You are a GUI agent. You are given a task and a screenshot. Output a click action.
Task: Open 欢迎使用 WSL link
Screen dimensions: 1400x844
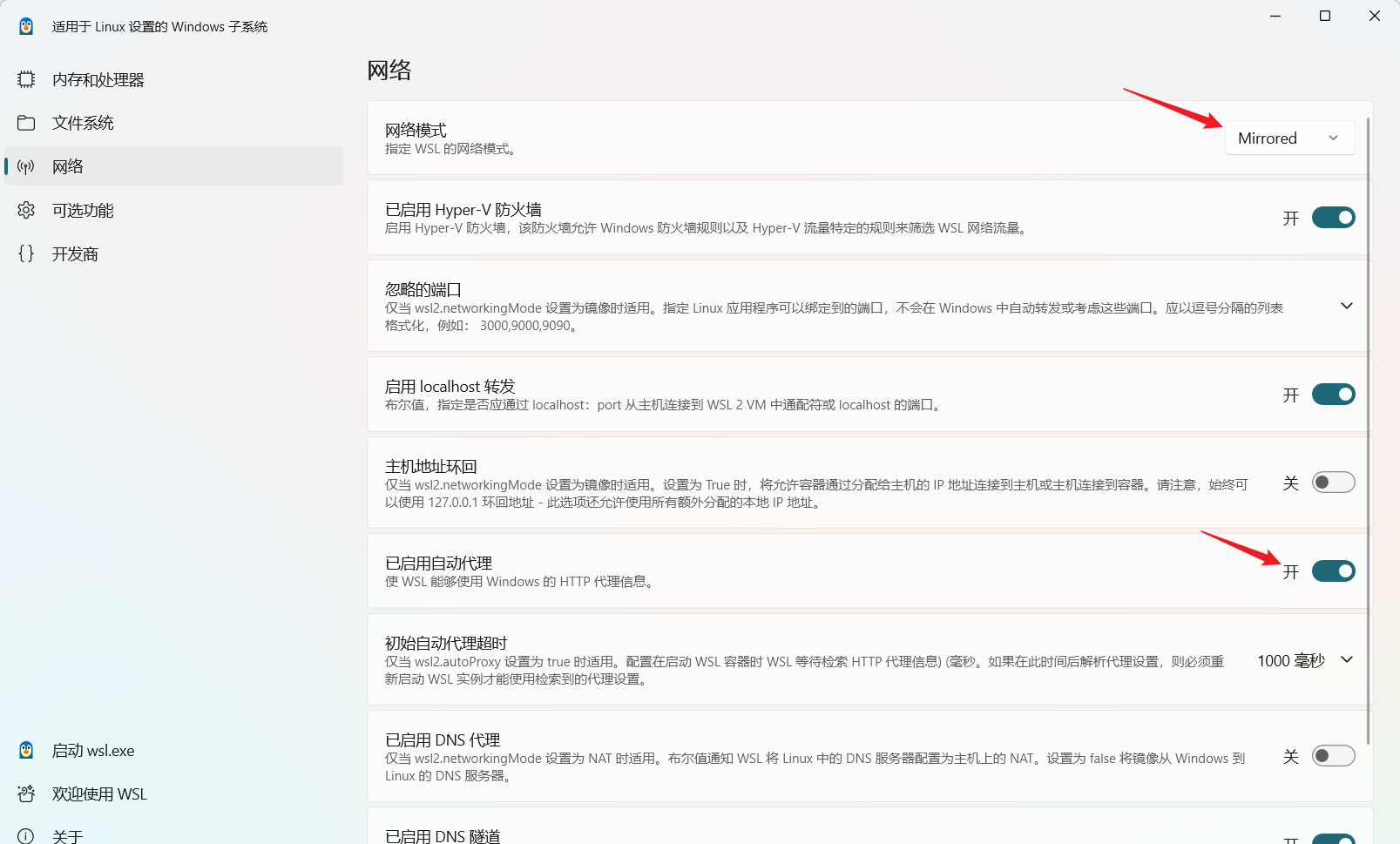(x=174, y=793)
